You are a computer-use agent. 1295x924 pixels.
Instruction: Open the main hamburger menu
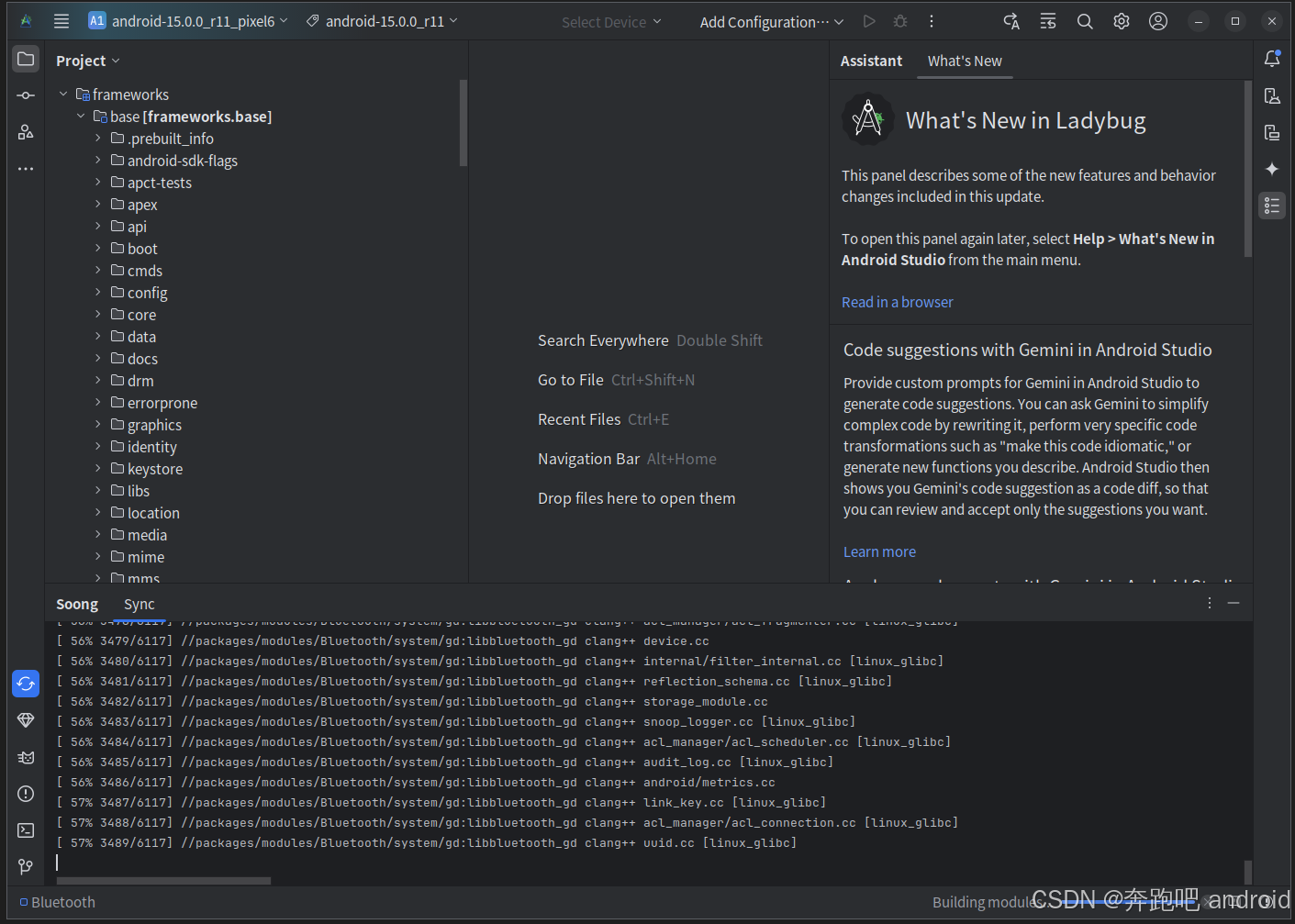[x=61, y=21]
